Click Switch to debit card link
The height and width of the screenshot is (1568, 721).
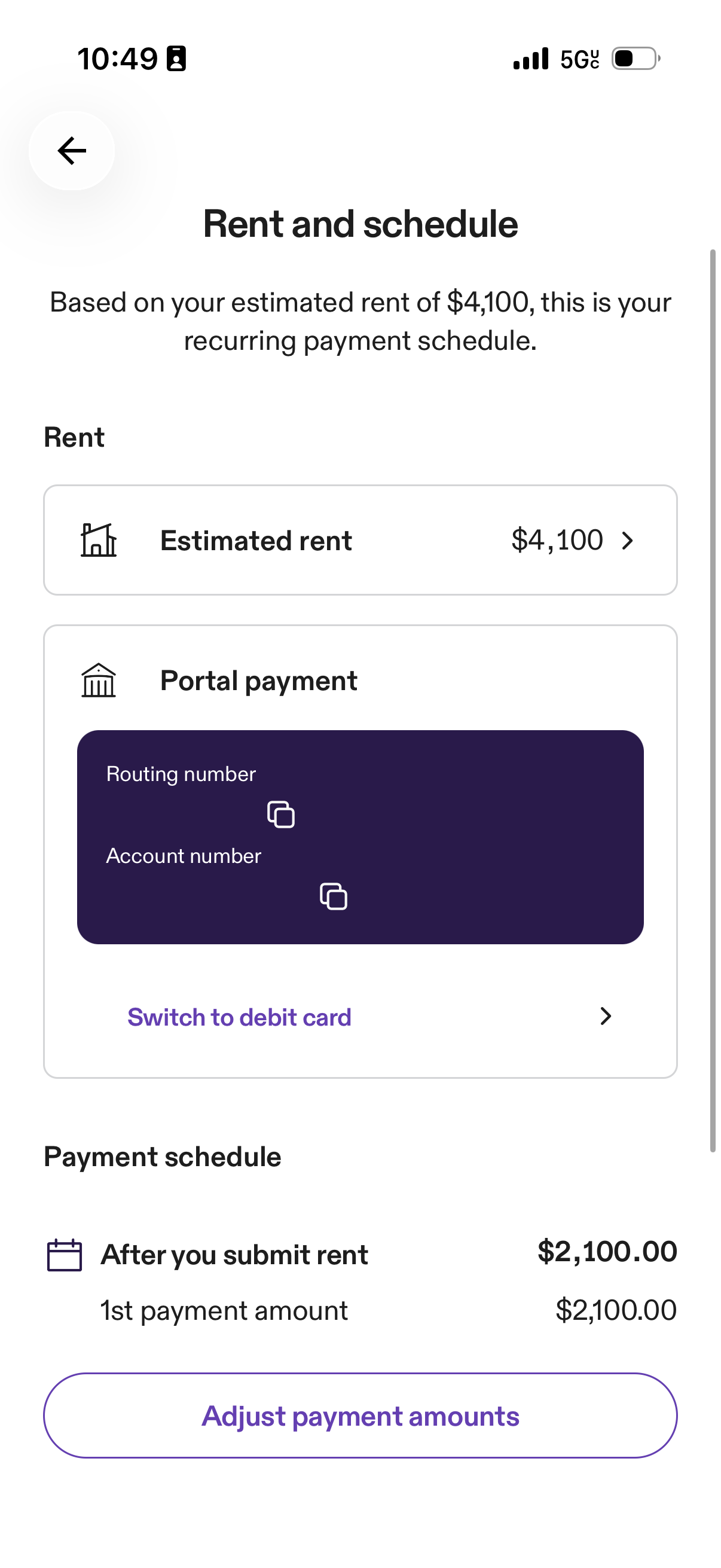pos(239,1017)
